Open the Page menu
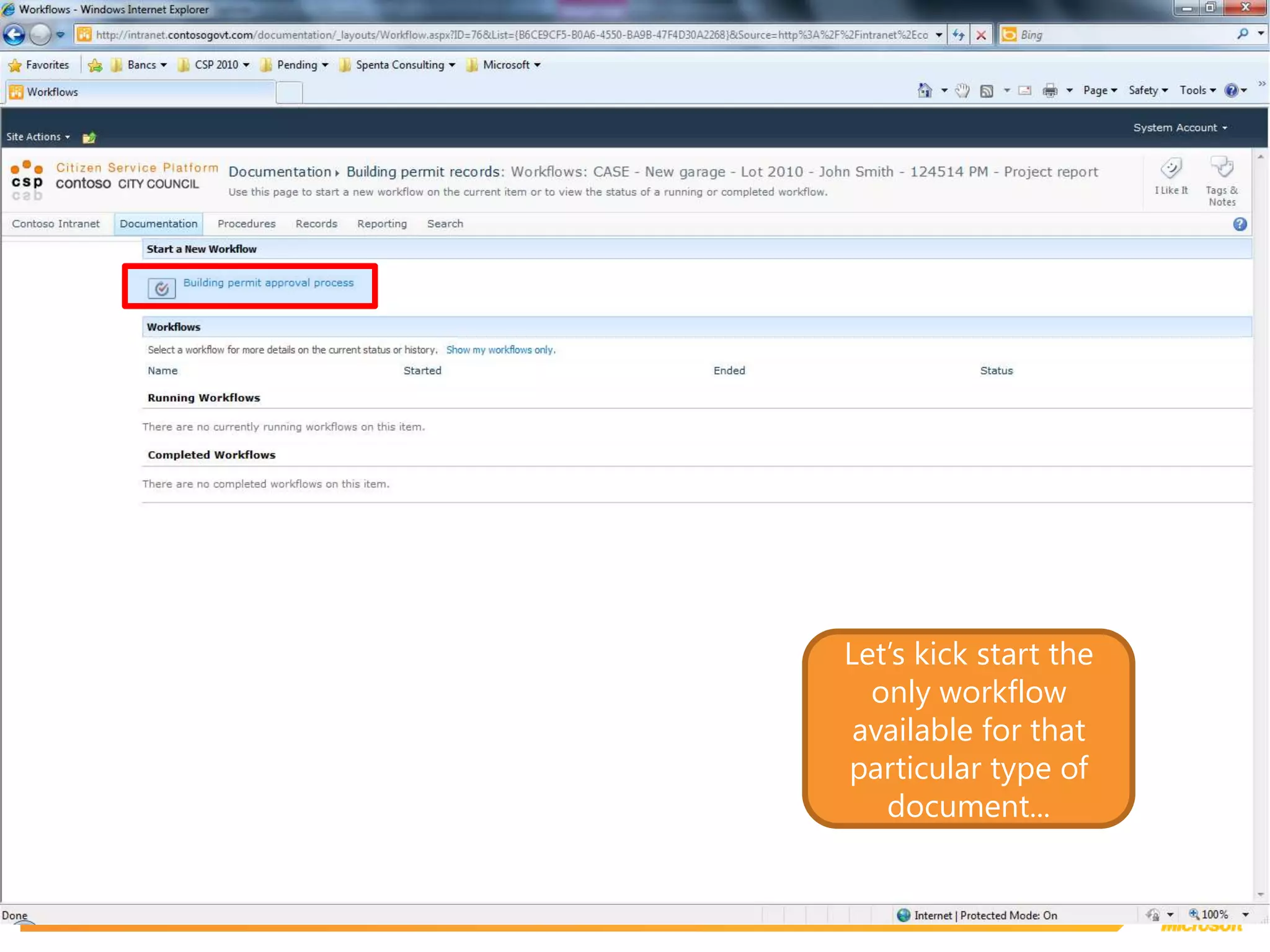Viewport: 1270px width, 952px height. [1100, 90]
